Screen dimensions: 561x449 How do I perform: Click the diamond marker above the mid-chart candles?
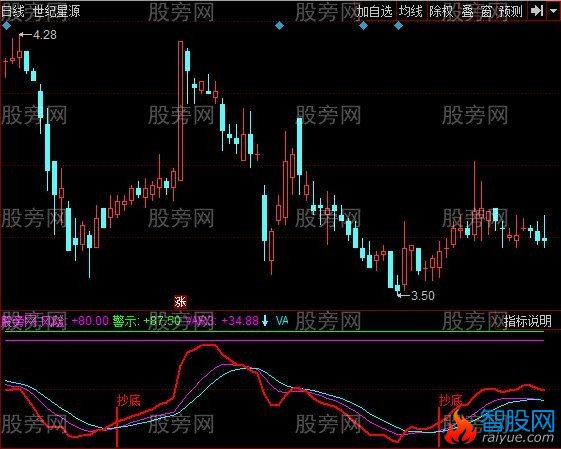pyautogui.click(x=279, y=25)
